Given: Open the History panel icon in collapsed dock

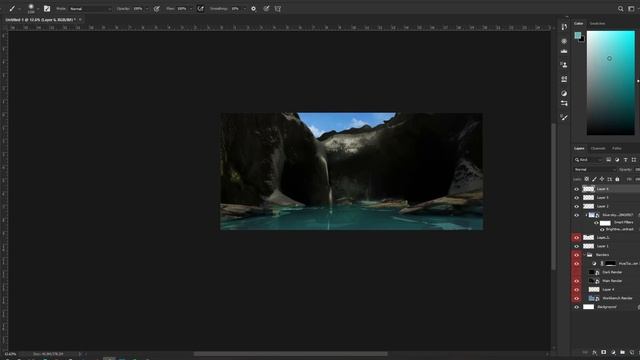Looking at the screenshot, I should pyautogui.click(x=564, y=27).
